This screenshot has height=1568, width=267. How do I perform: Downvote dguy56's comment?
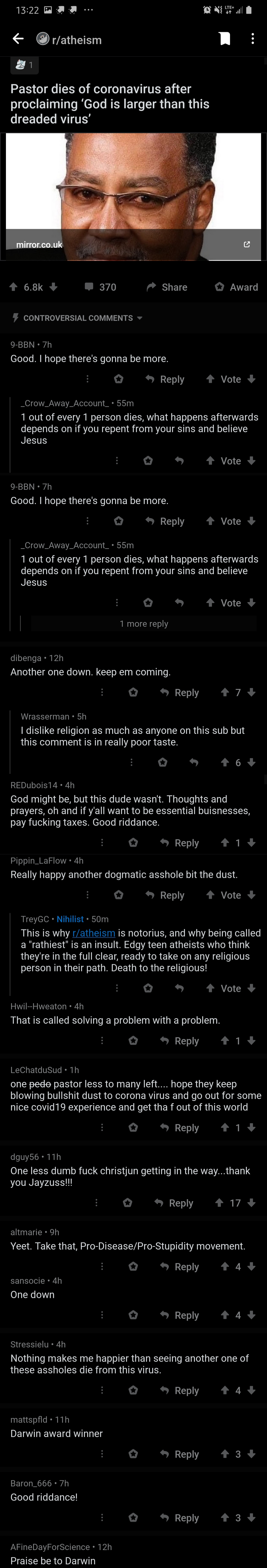[x=252, y=1203]
